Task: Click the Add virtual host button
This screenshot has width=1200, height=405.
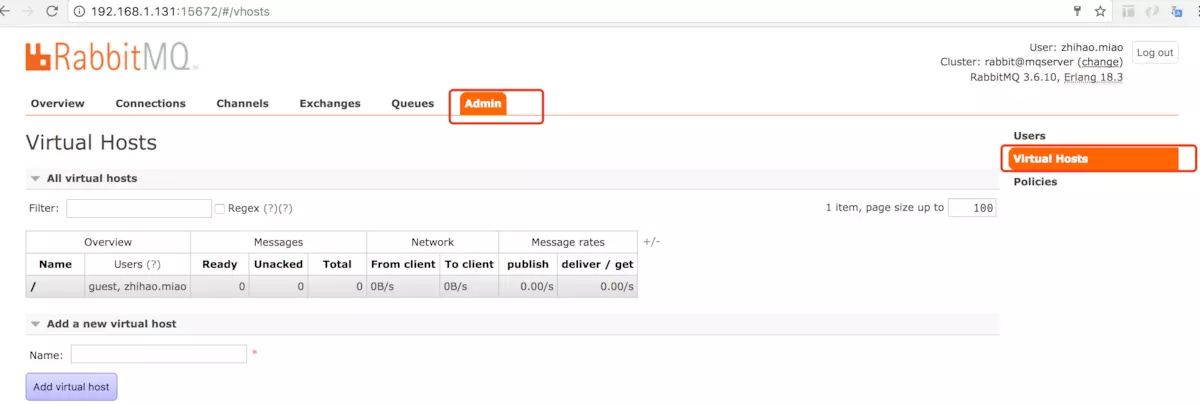Action: tap(71, 387)
